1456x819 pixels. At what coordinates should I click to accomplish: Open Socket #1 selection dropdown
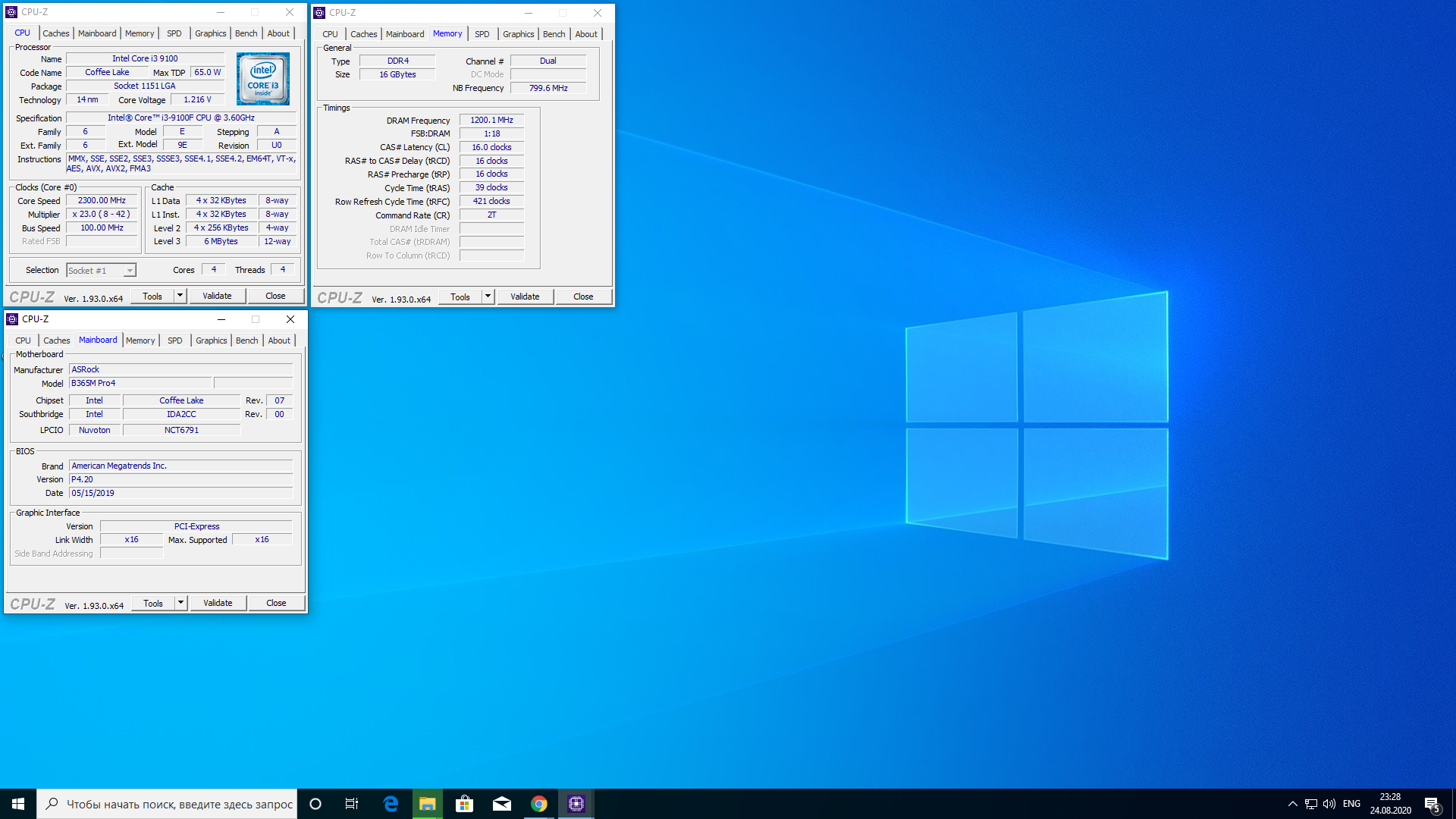pyautogui.click(x=101, y=271)
